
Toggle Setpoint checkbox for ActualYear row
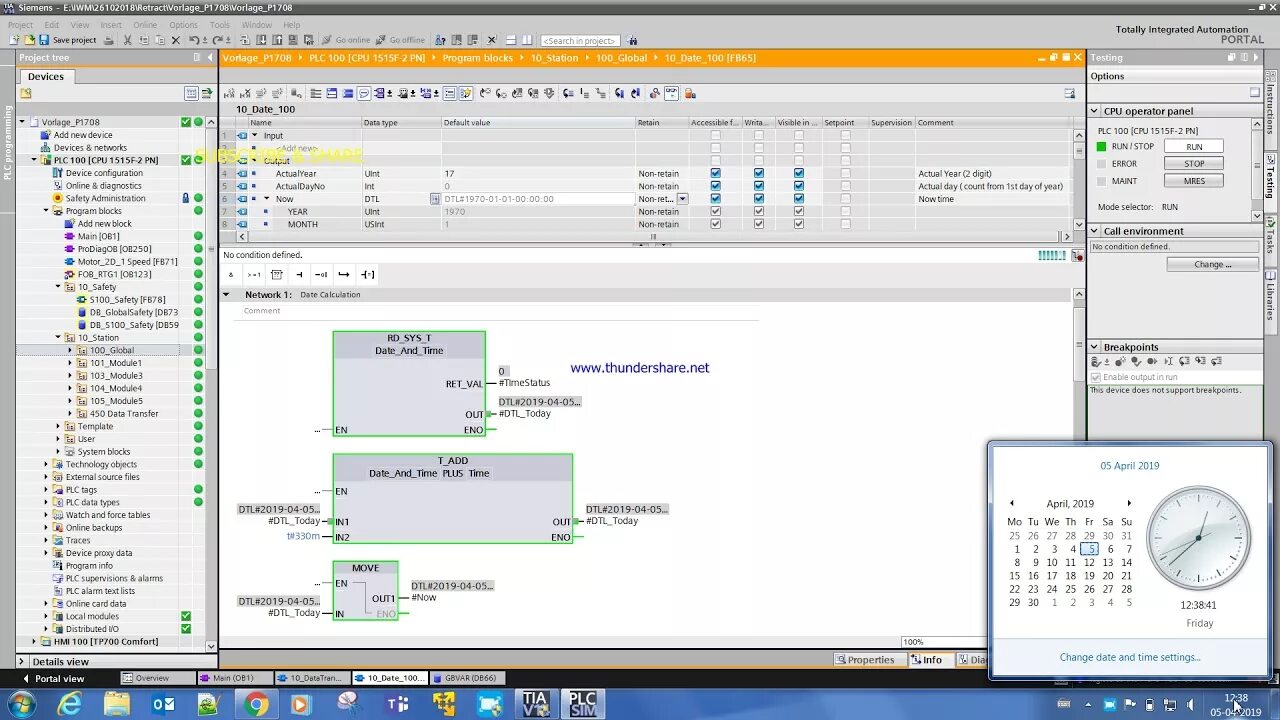click(845, 173)
